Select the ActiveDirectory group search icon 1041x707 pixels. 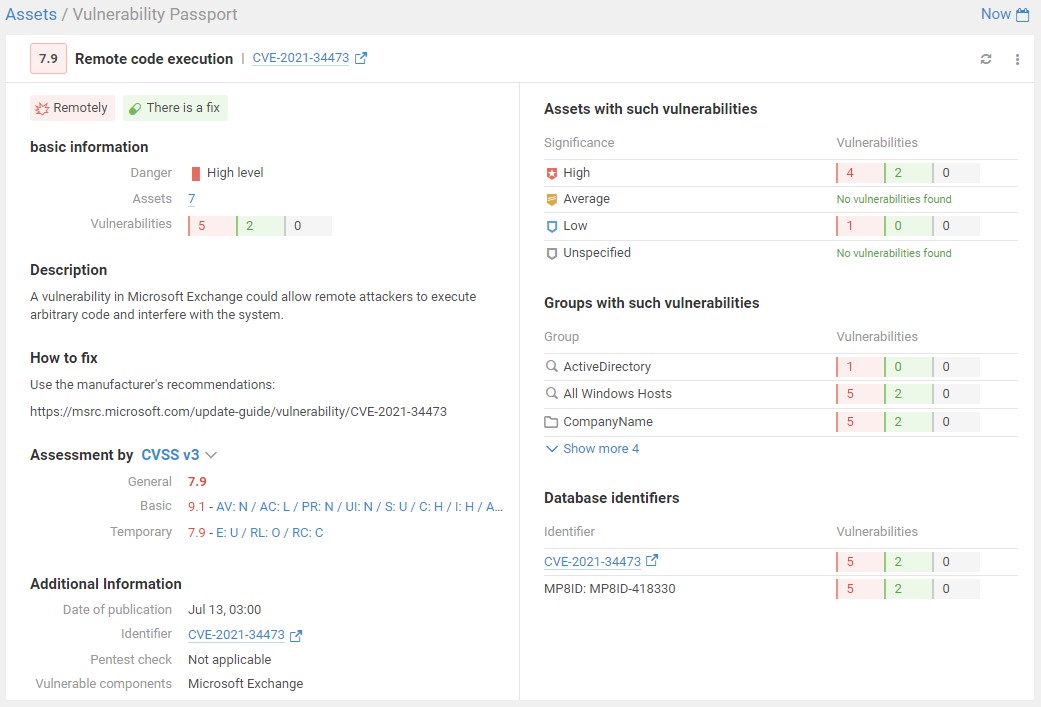[x=551, y=367]
